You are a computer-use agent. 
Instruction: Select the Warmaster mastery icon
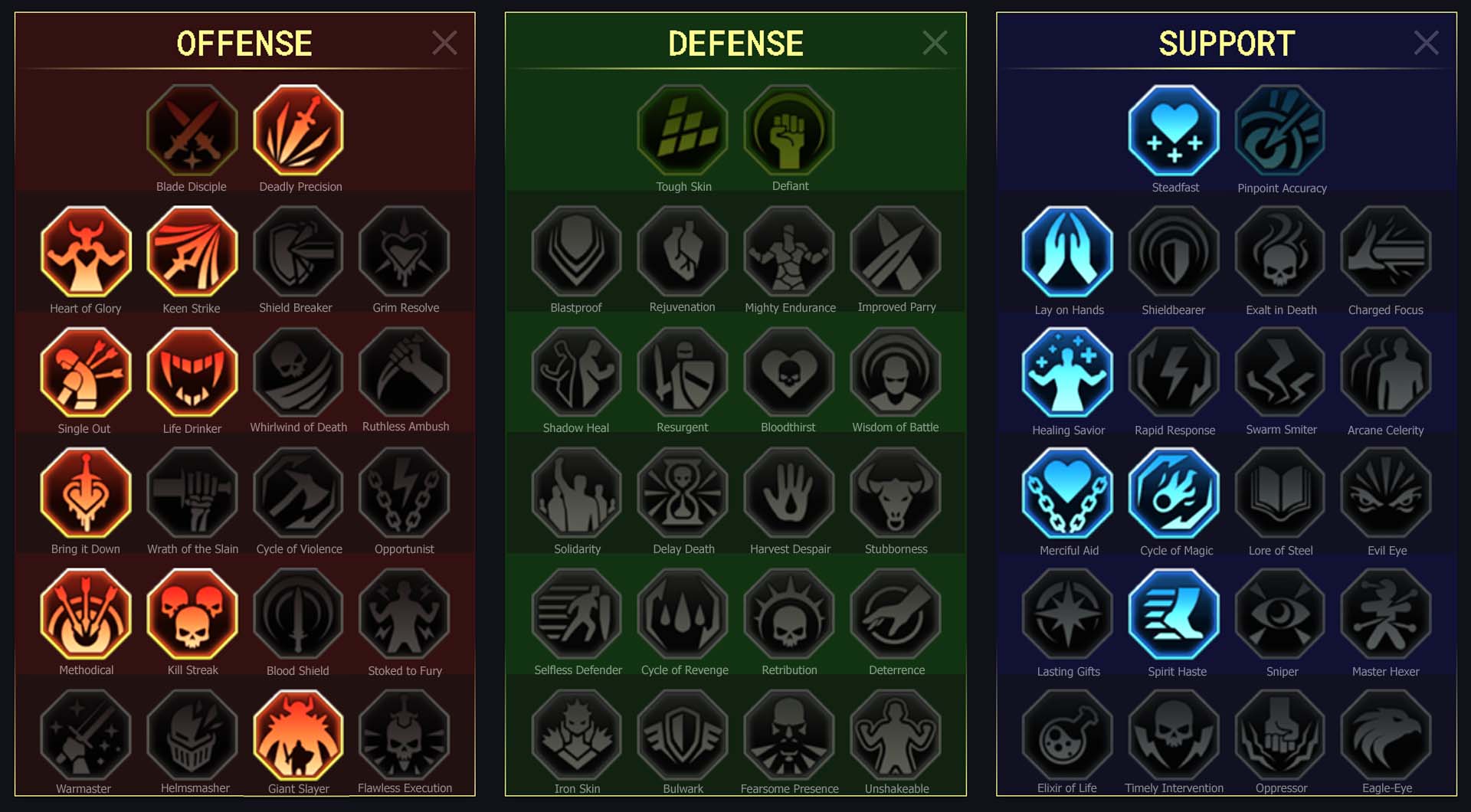[86, 735]
